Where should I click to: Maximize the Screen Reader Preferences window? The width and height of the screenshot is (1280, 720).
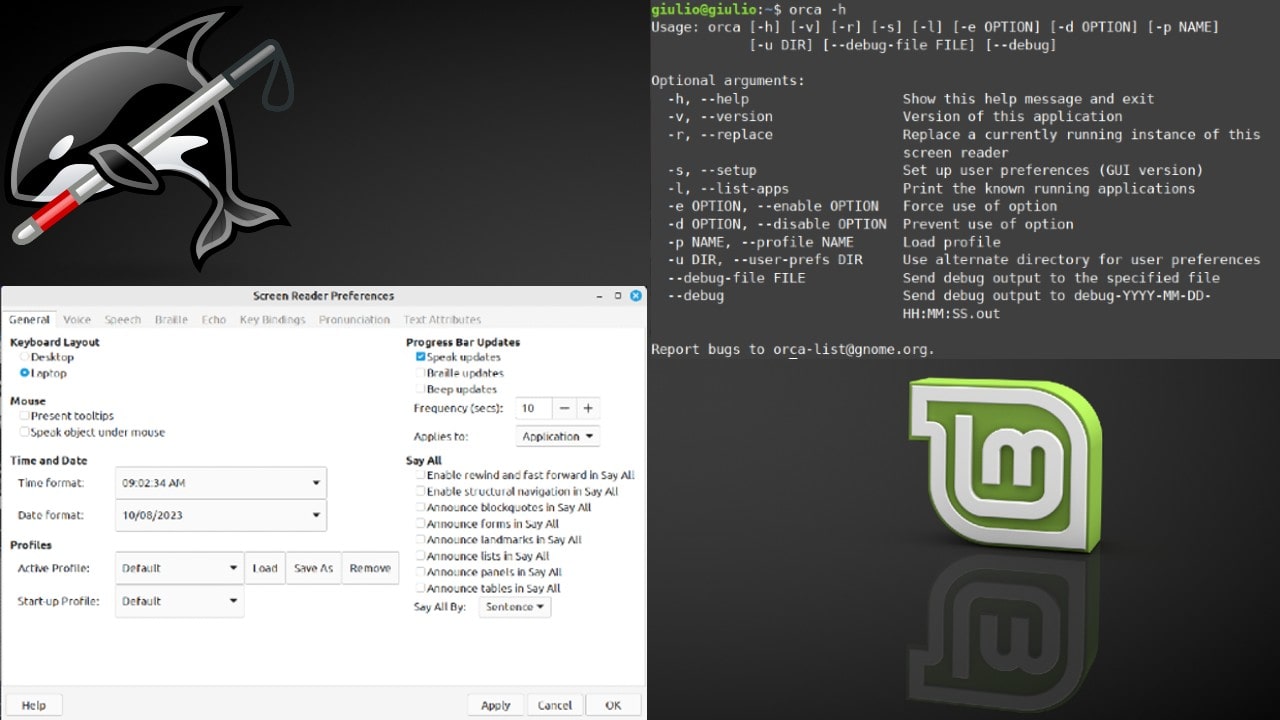point(618,296)
